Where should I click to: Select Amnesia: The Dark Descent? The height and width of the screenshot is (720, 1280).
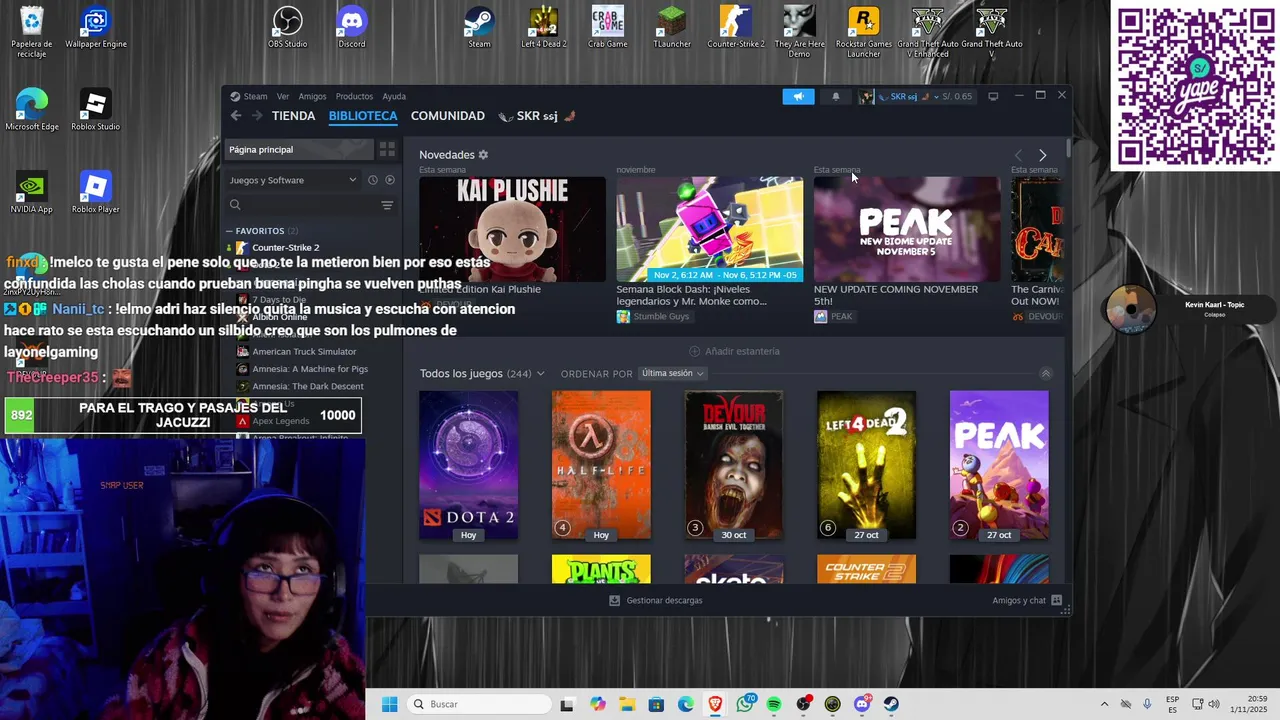point(308,386)
